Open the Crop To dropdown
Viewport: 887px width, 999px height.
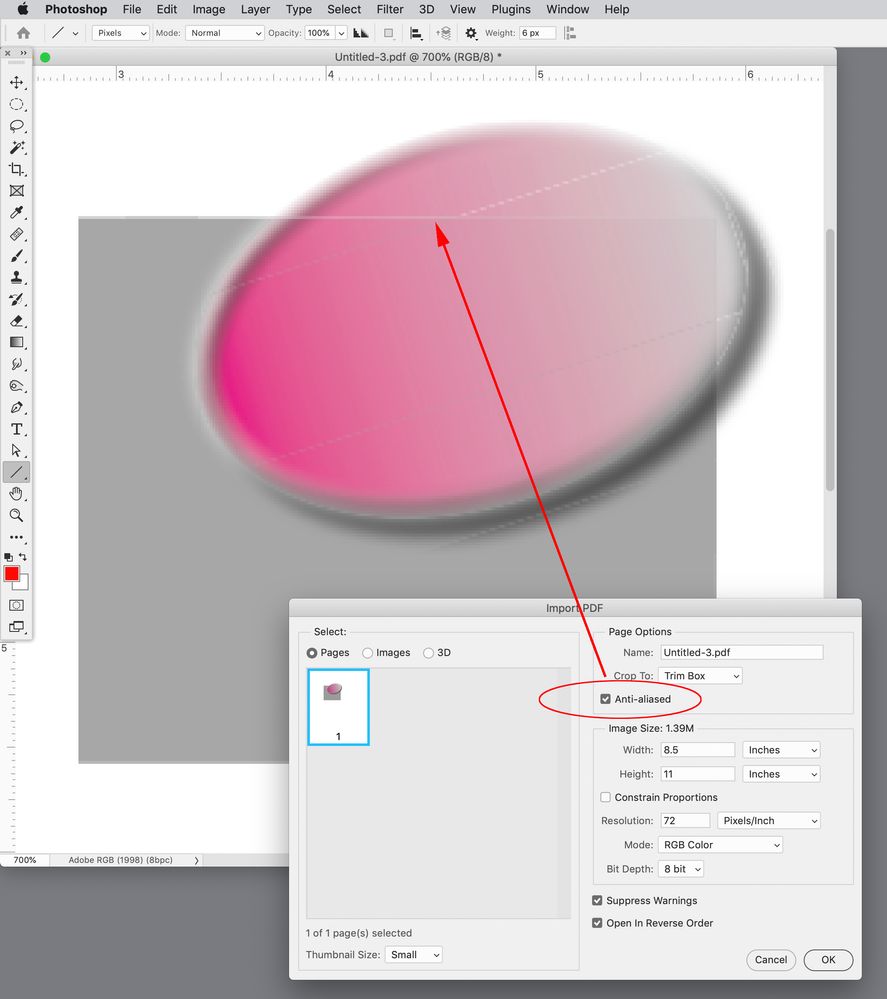point(699,675)
